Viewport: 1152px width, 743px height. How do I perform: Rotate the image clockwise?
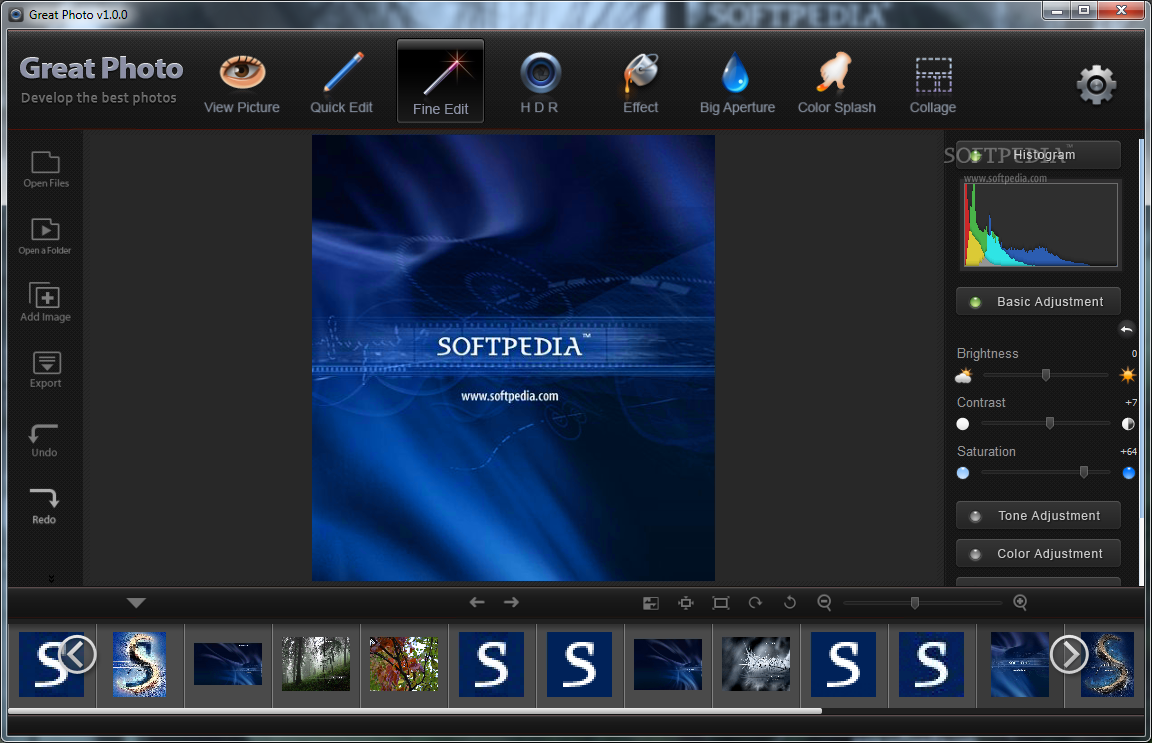click(755, 603)
